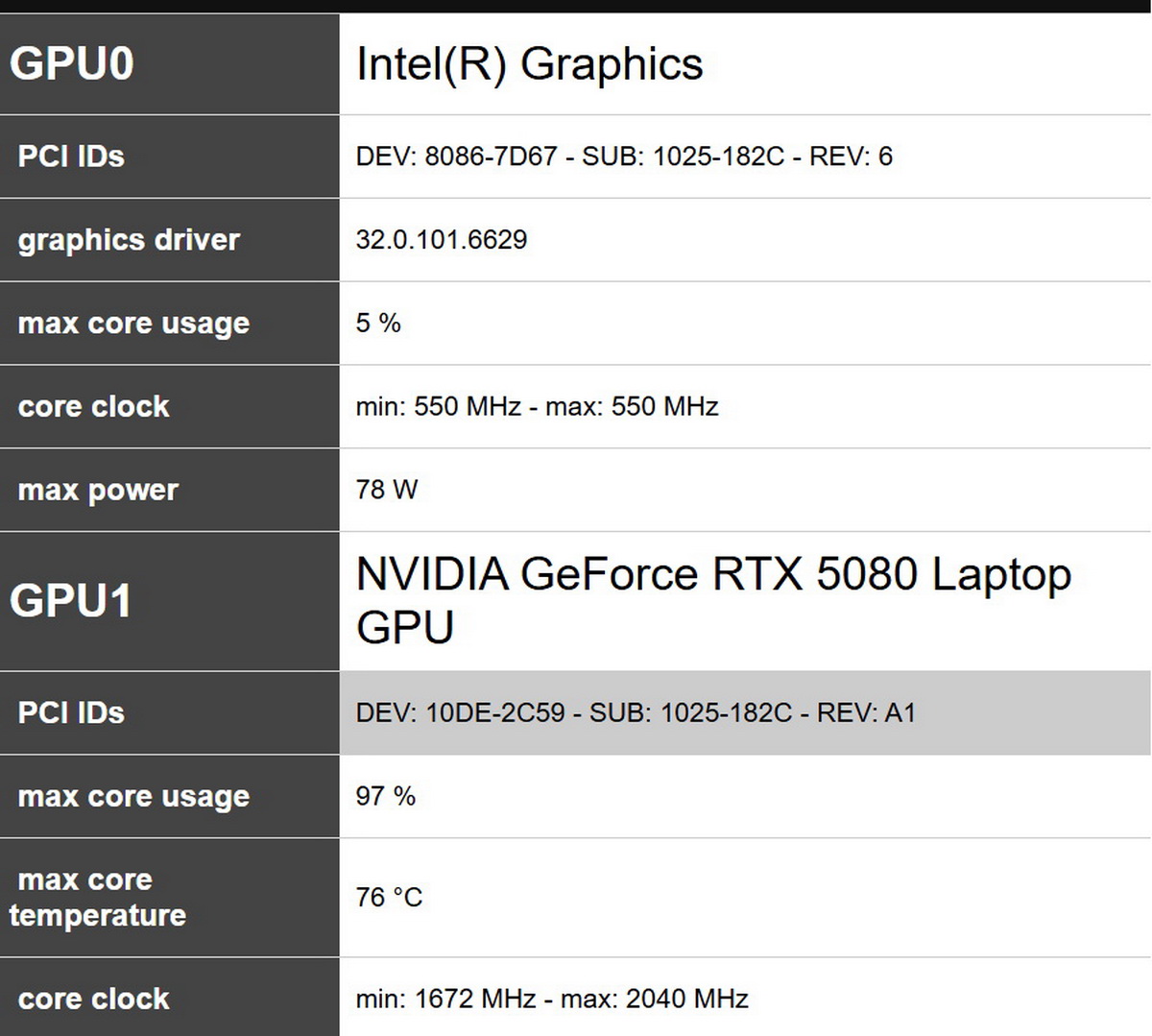Click the GPU0 section header
The width and height of the screenshot is (1152, 1036).
coord(72,64)
